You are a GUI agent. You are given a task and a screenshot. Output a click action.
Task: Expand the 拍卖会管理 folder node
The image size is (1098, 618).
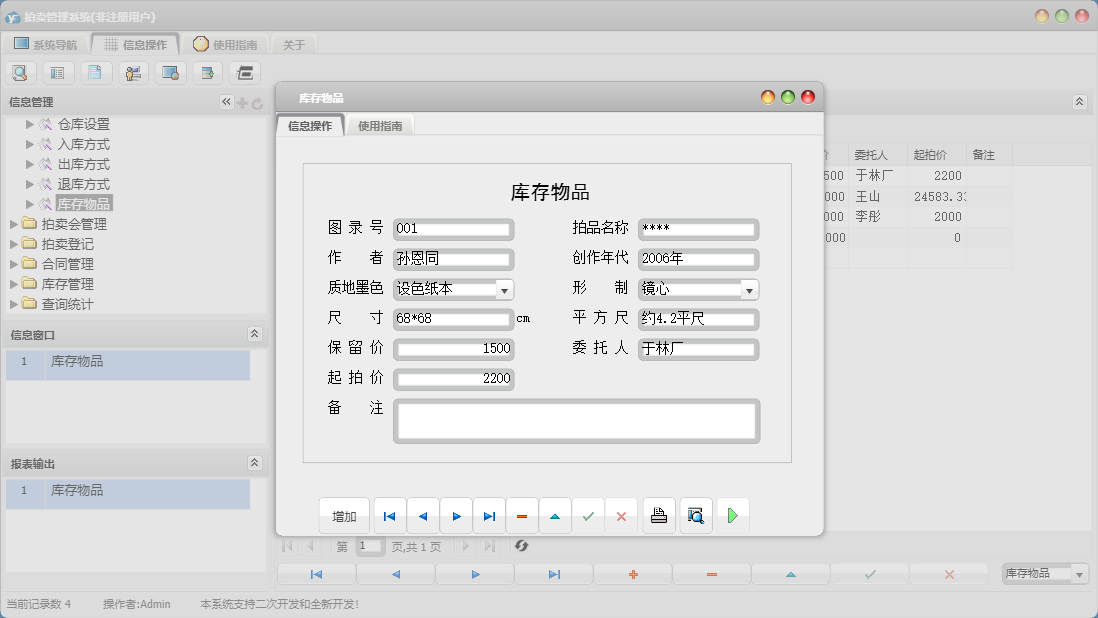(14, 224)
